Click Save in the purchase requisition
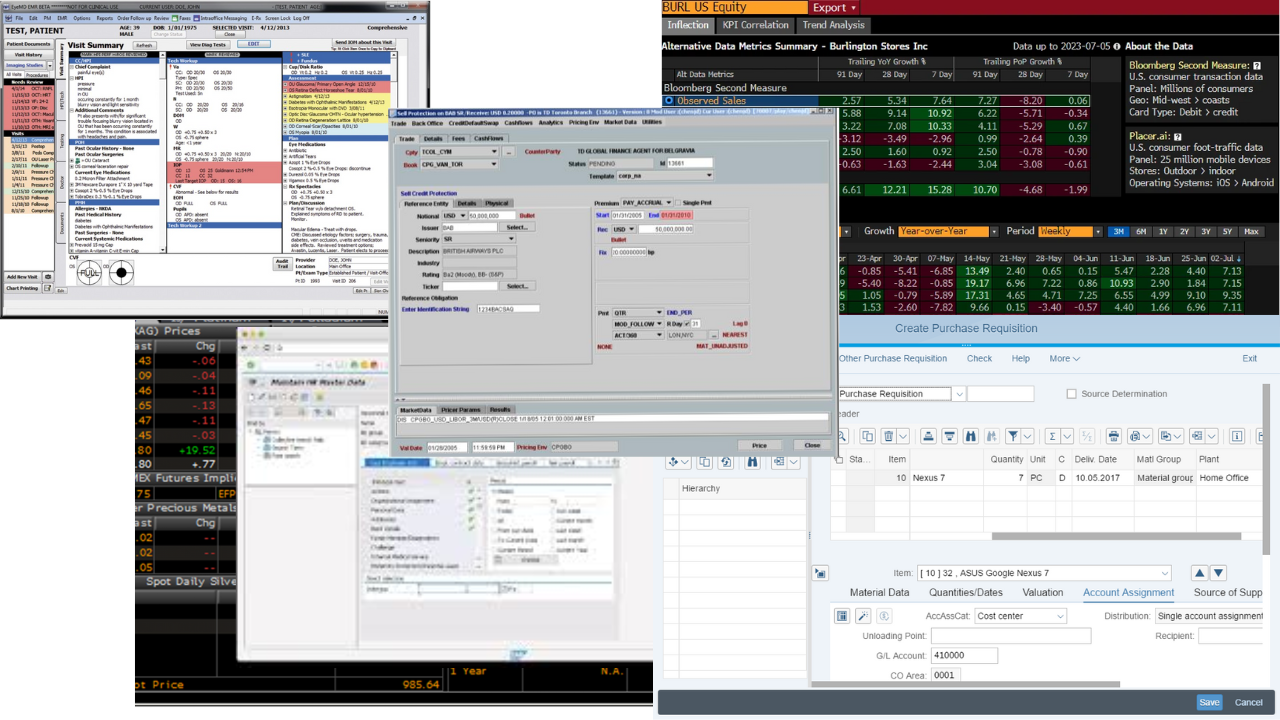This screenshot has height=720, width=1280. tap(1209, 702)
